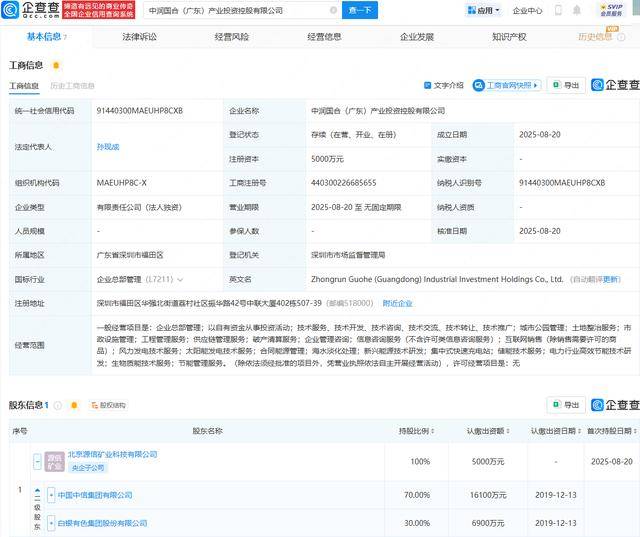Expand 企业总部管理 industry classification dropdown
The width and height of the screenshot is (640, 537).
pos(180,280)
